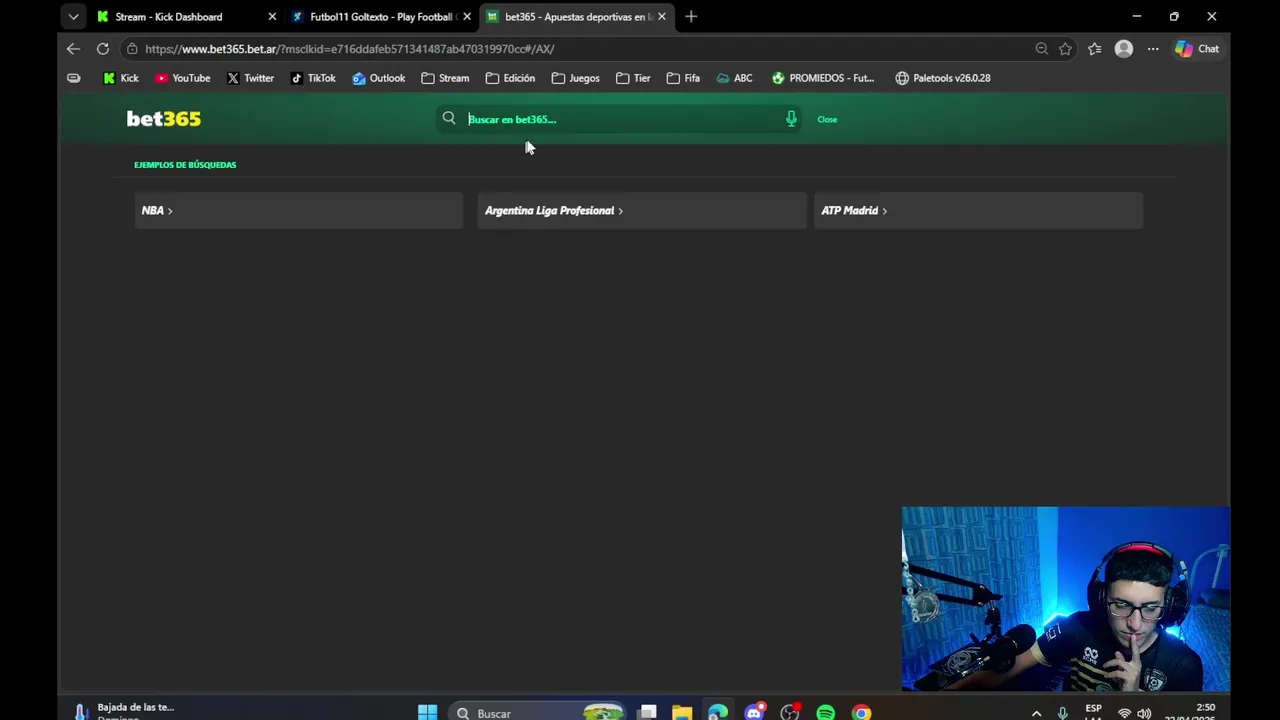Open the TikTok bookmark

[x=313, y=78]
